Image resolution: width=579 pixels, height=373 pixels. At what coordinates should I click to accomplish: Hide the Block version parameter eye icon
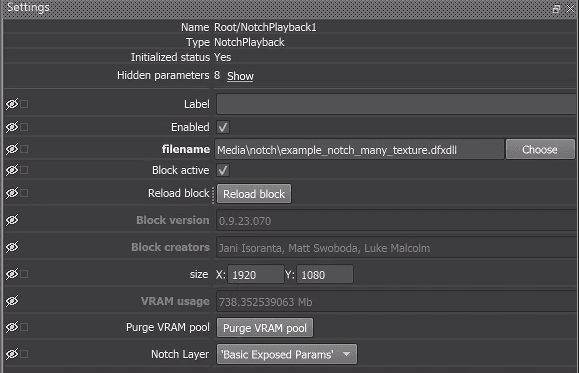[12, 220]
